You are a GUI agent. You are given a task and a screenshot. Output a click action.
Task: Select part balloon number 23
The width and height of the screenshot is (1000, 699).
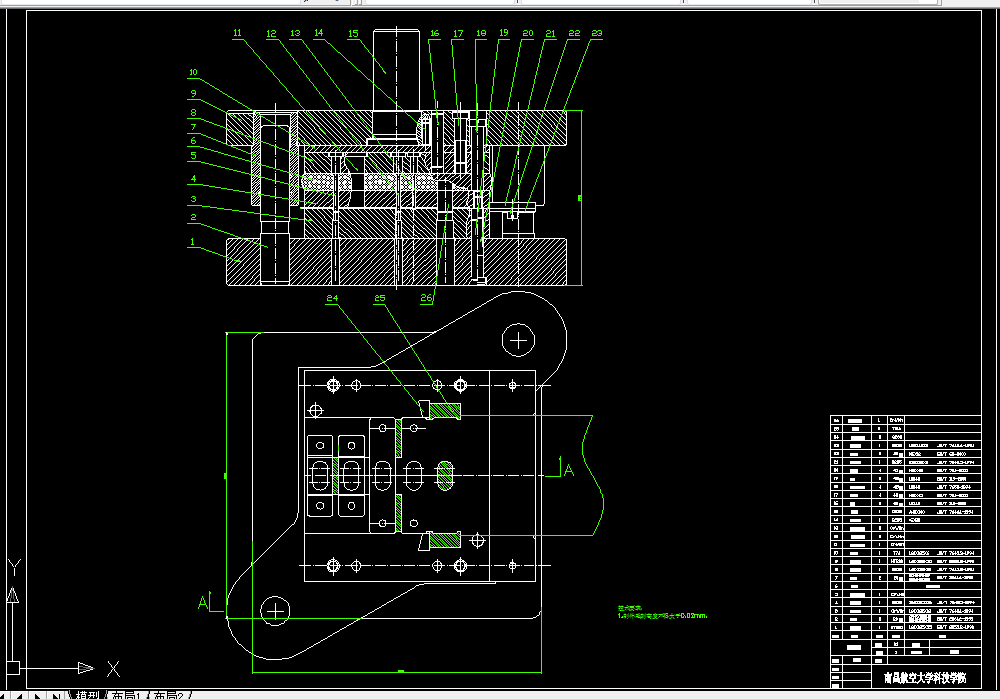(x=596, y=33)
